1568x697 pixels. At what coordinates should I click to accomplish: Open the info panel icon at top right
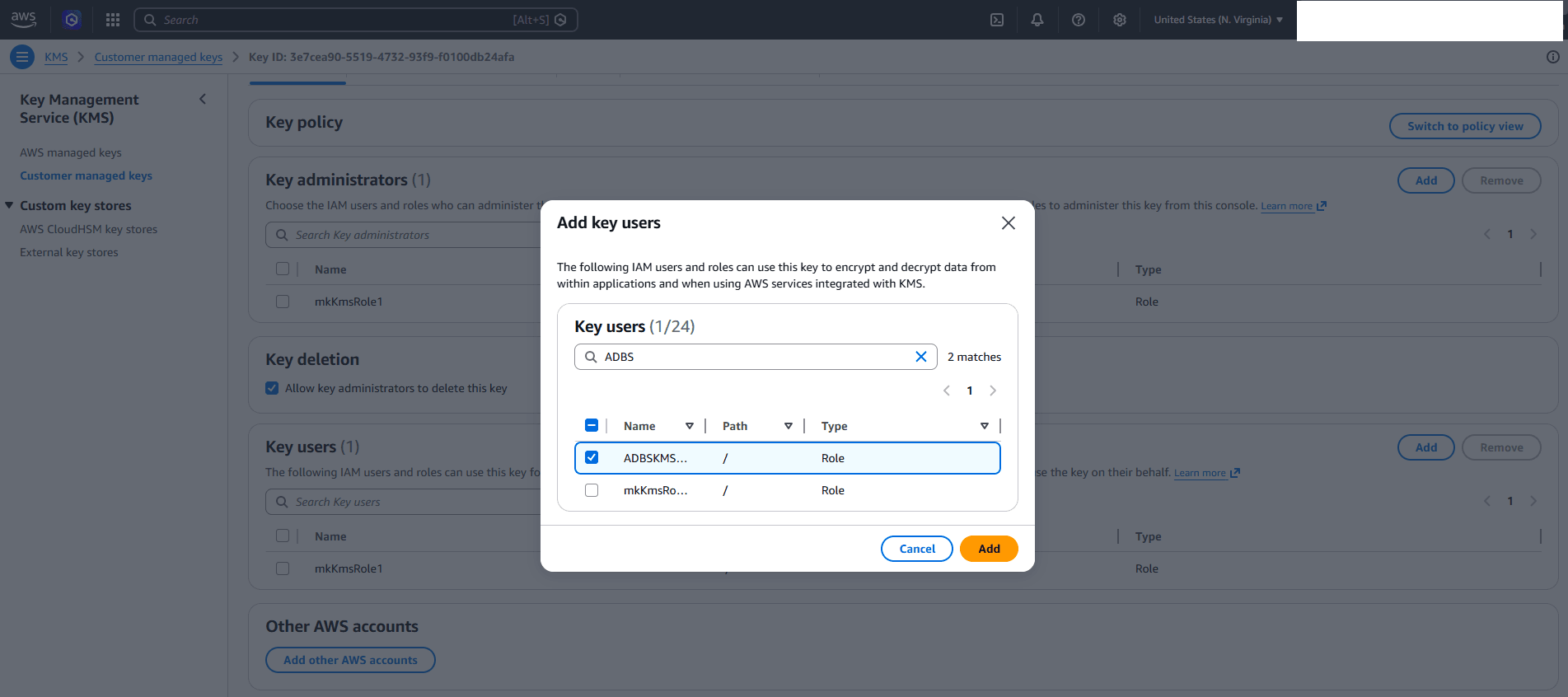(x=1552, y=57)
